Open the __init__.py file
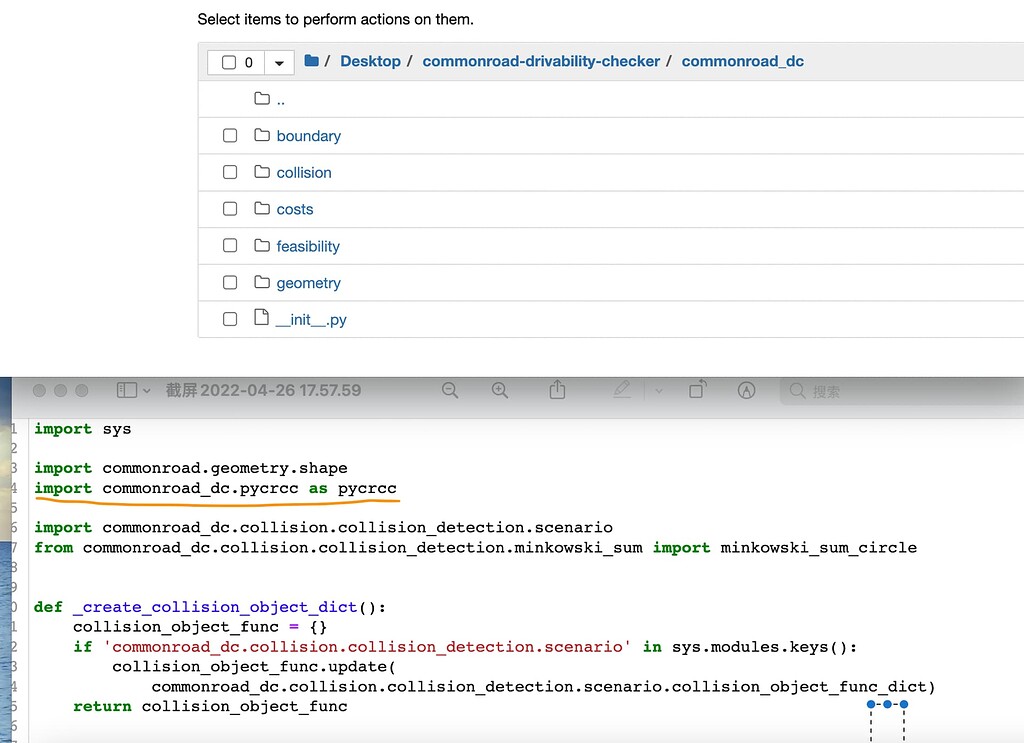 coord(312,319)
